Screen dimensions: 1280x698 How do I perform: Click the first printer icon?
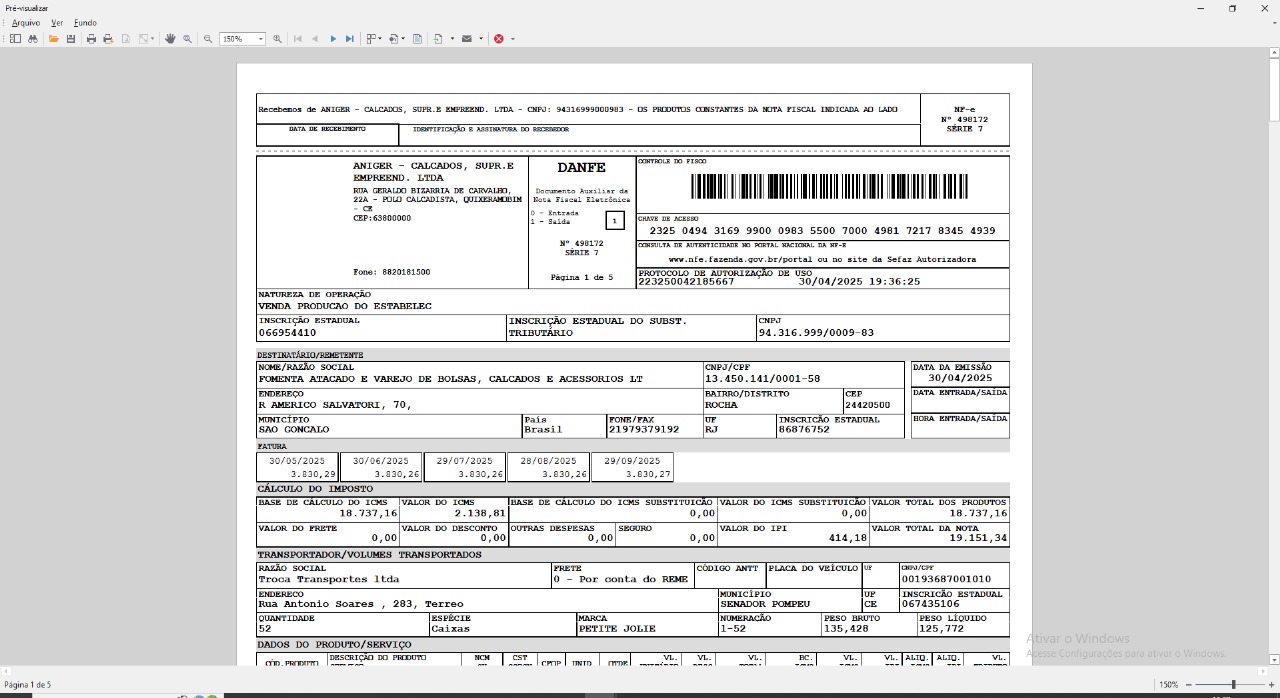click(91, 39)
